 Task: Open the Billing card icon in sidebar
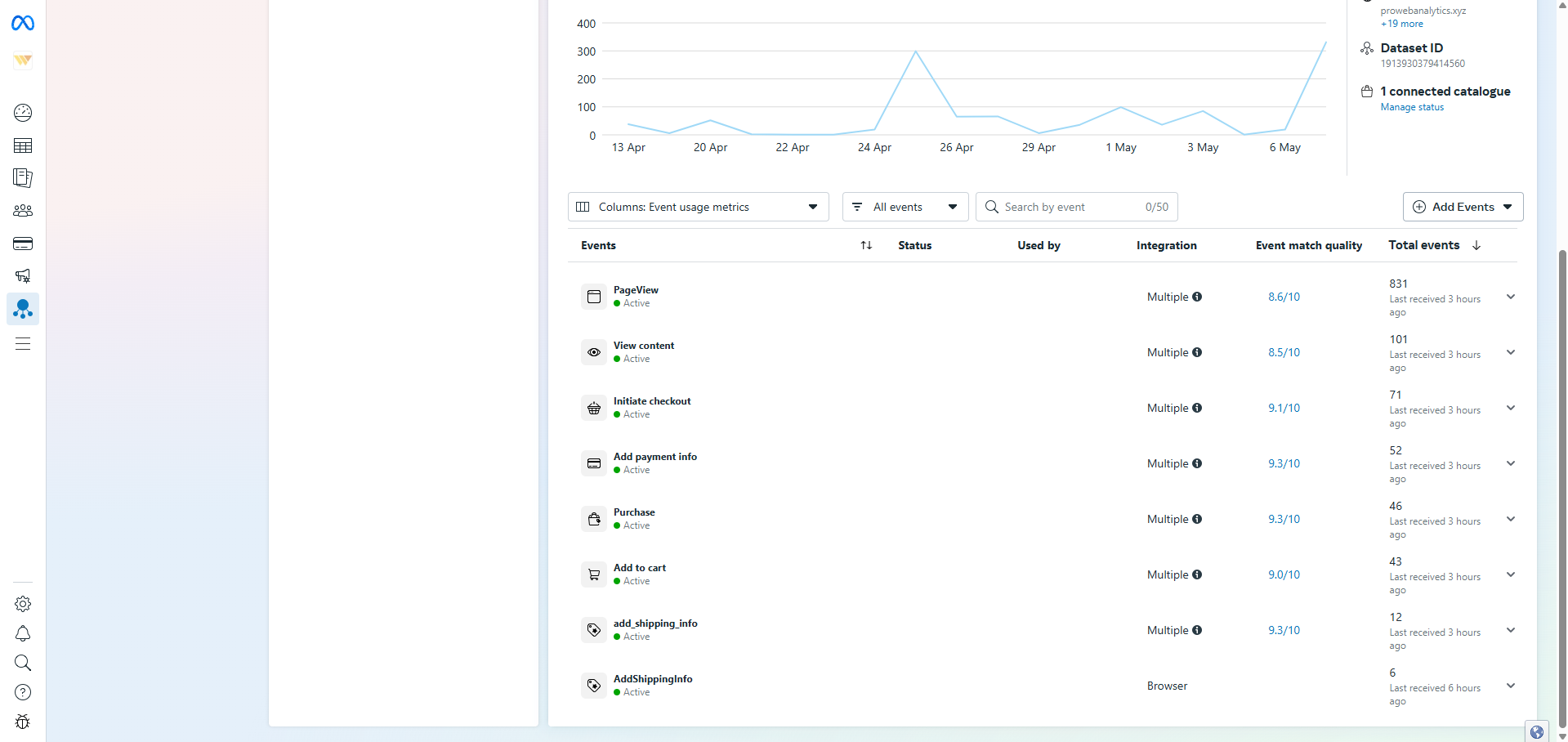point(23,244)
